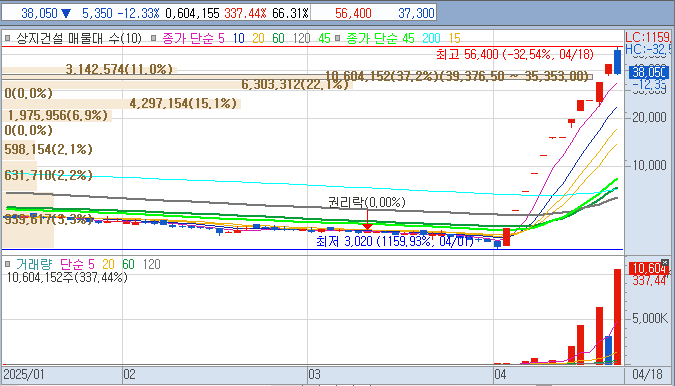Select the 상지건설 매물대 수(10) indicator label
The height and width of the screenshot is (386, 675).
coord(79,39)
